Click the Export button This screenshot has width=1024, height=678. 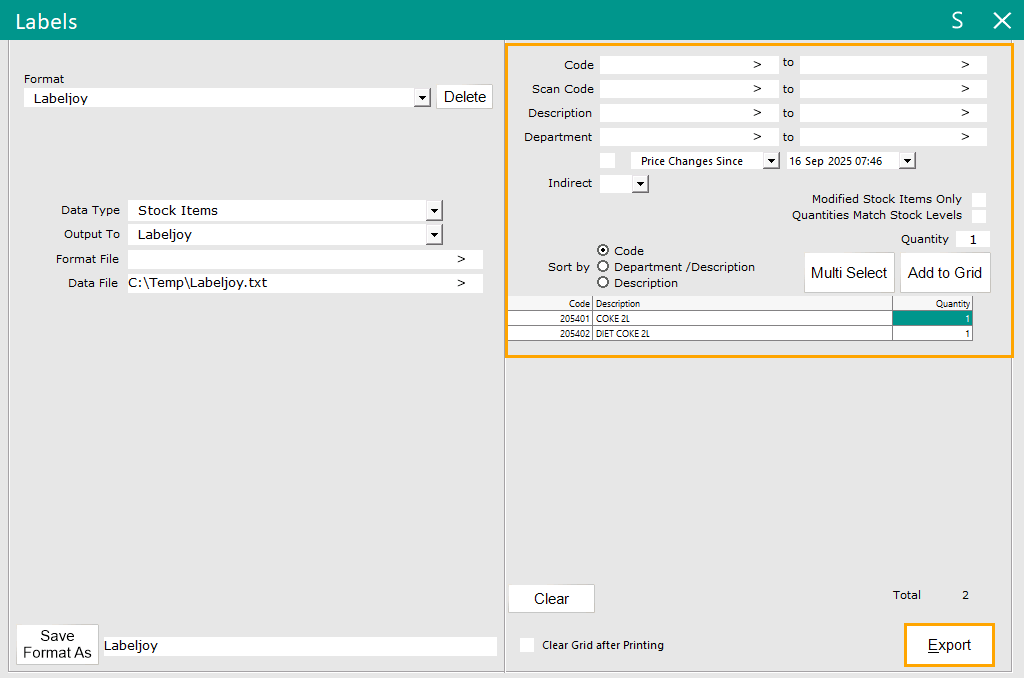(949, 645)
